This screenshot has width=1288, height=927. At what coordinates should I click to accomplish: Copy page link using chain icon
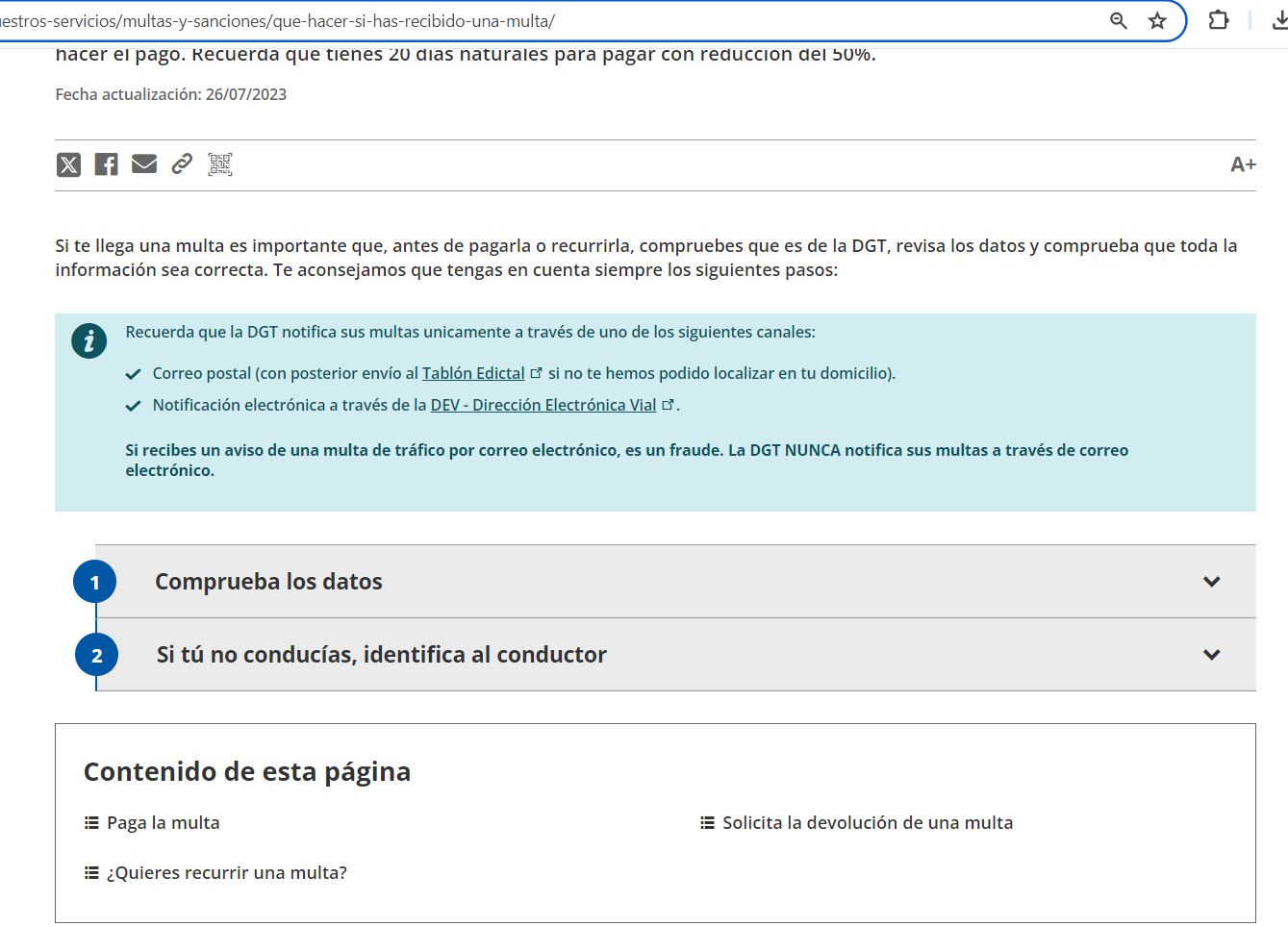coord(182,164)
